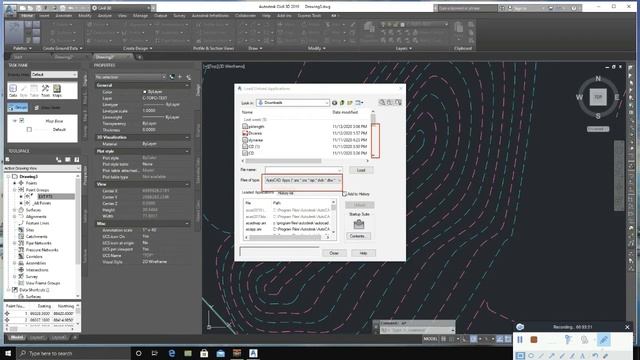The image size is (640, 360).
Task: Open the Views menu dropdown in dialog
Action: (x=360, y=103)
